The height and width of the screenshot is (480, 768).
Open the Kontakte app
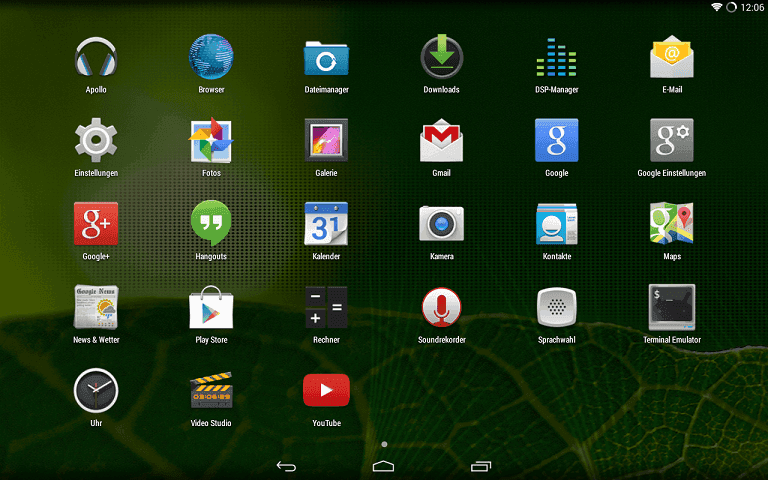(556, 223)
